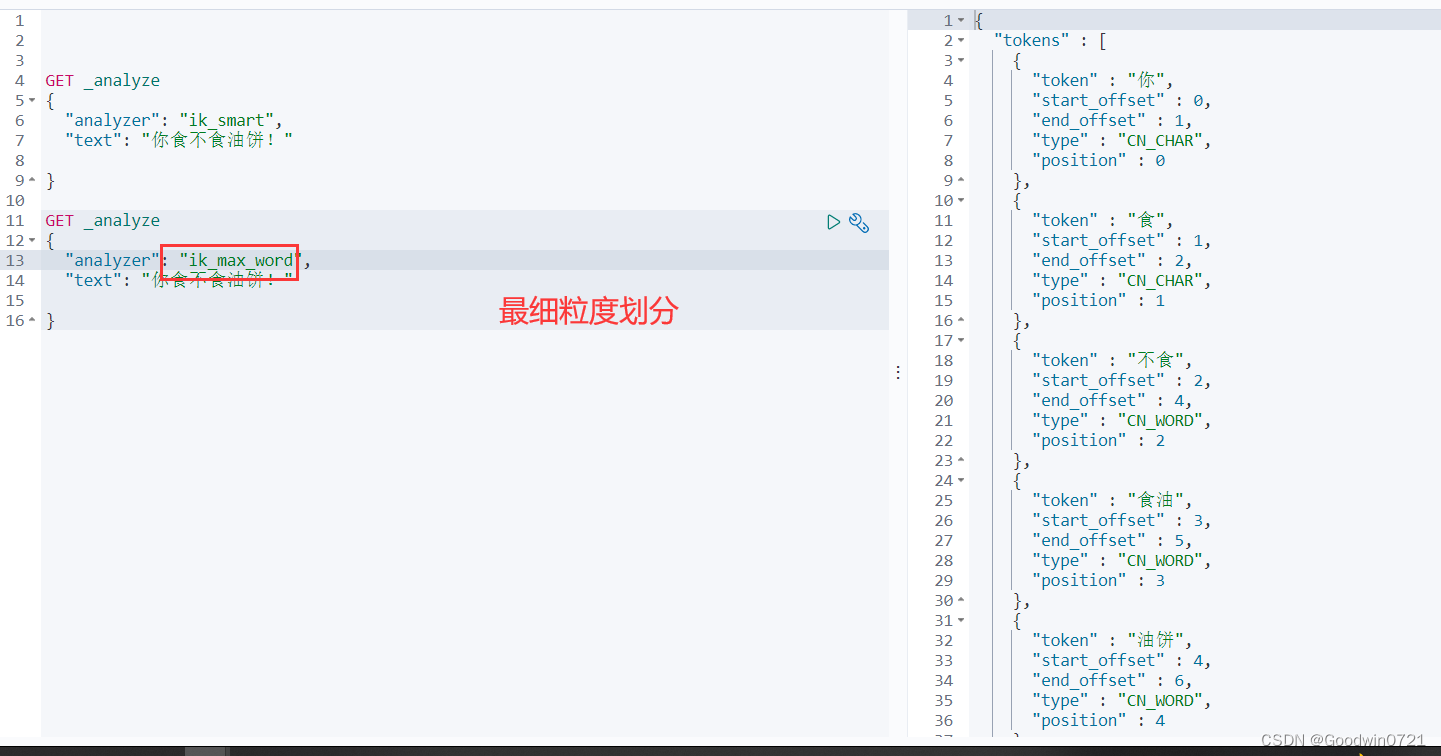Screen dimensions: 1441x756
Task: Run the ik_max_word request with the play icon
Action: [x=833, y=222]
